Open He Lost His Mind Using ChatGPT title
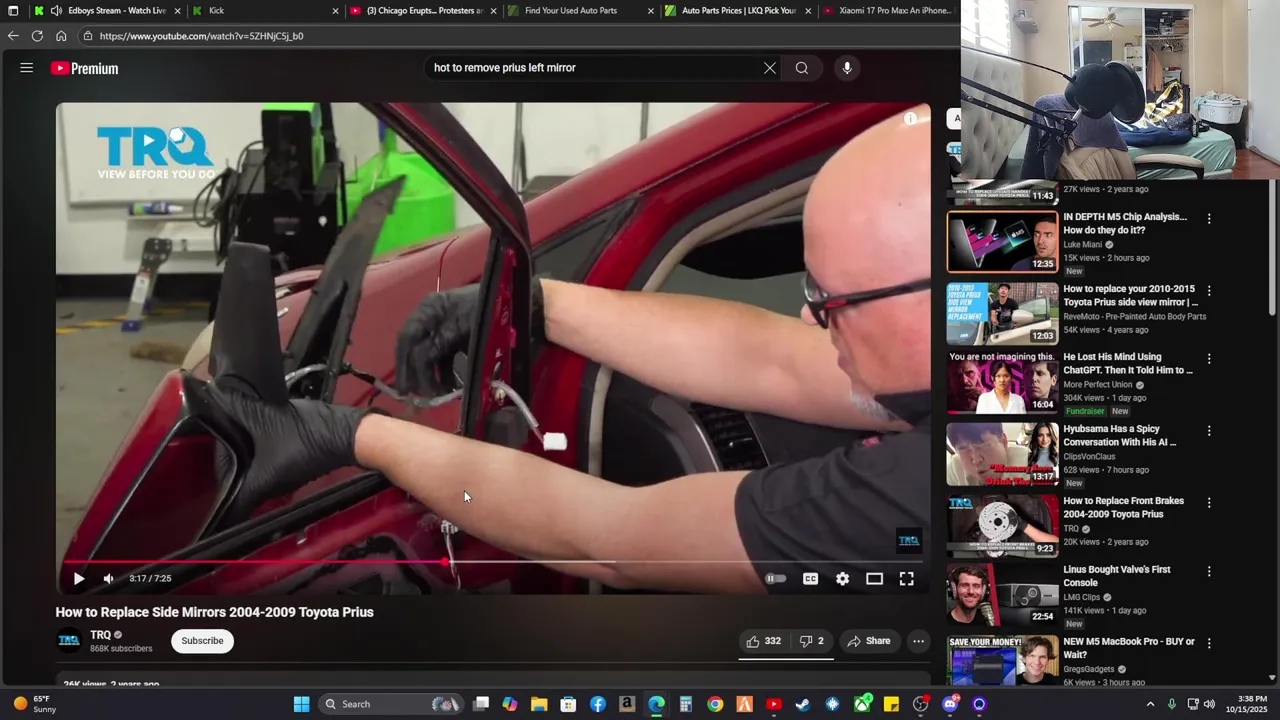 (x=1128, y=363)
